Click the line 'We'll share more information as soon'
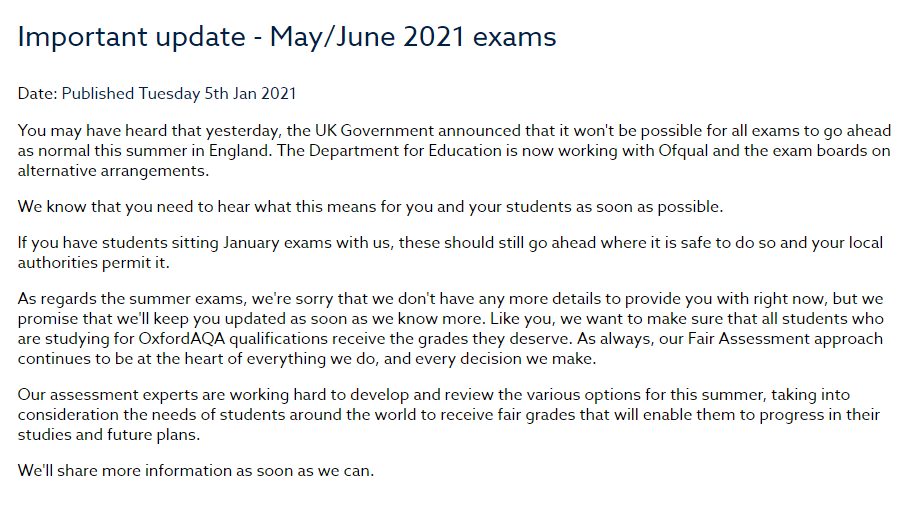Screen dimensions: 912x516 point(195,471)
